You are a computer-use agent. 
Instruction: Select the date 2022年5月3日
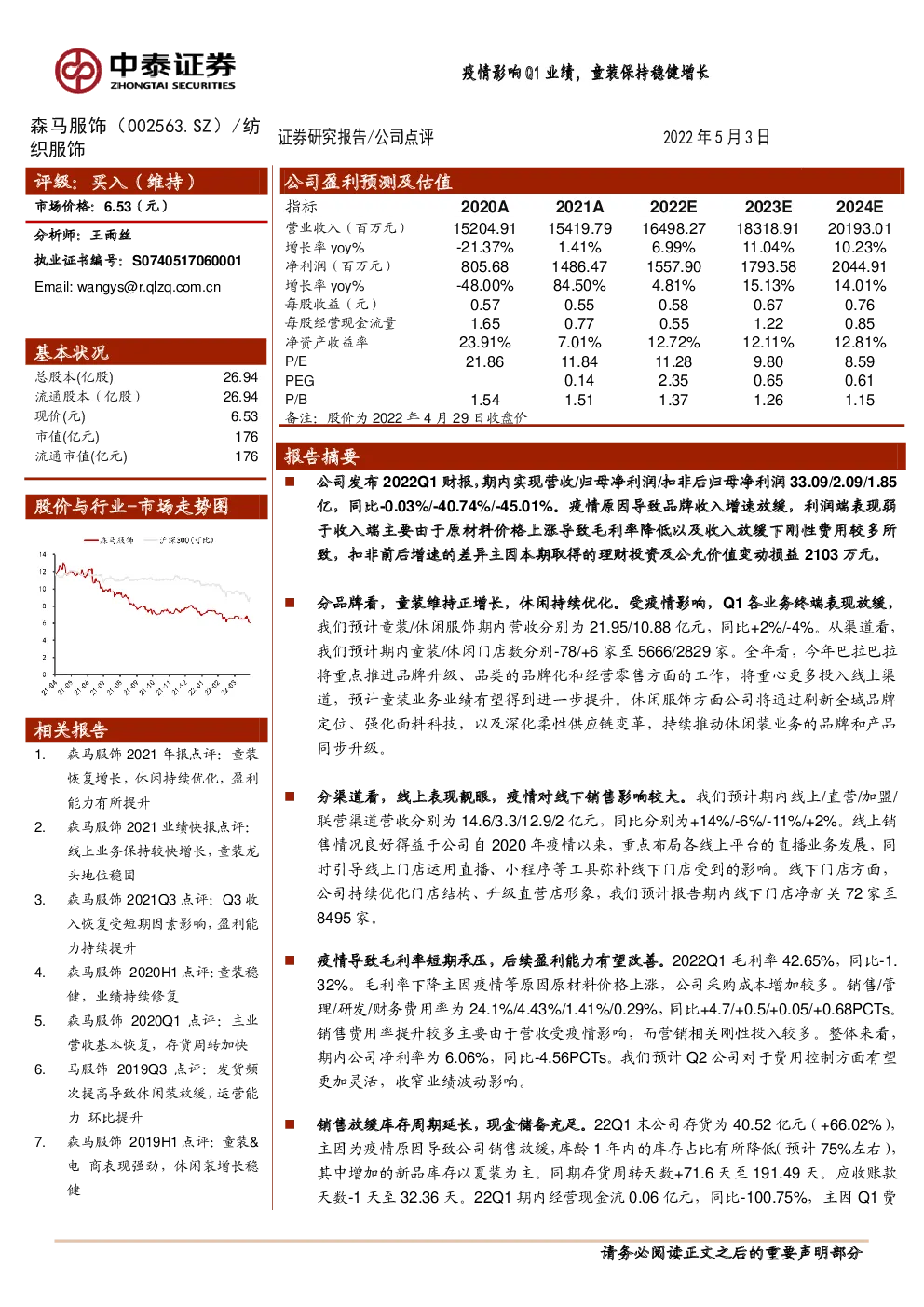click(x=716, y=137)
